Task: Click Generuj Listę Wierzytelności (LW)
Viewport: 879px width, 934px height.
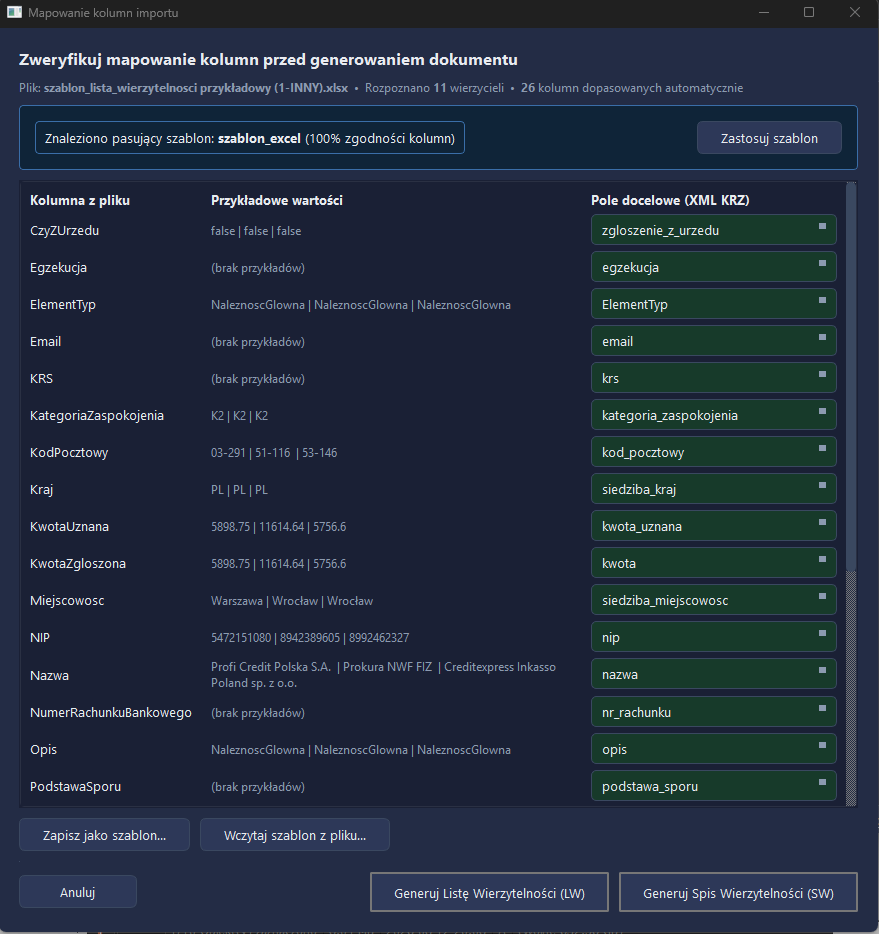Action: (x=489, y=892)
